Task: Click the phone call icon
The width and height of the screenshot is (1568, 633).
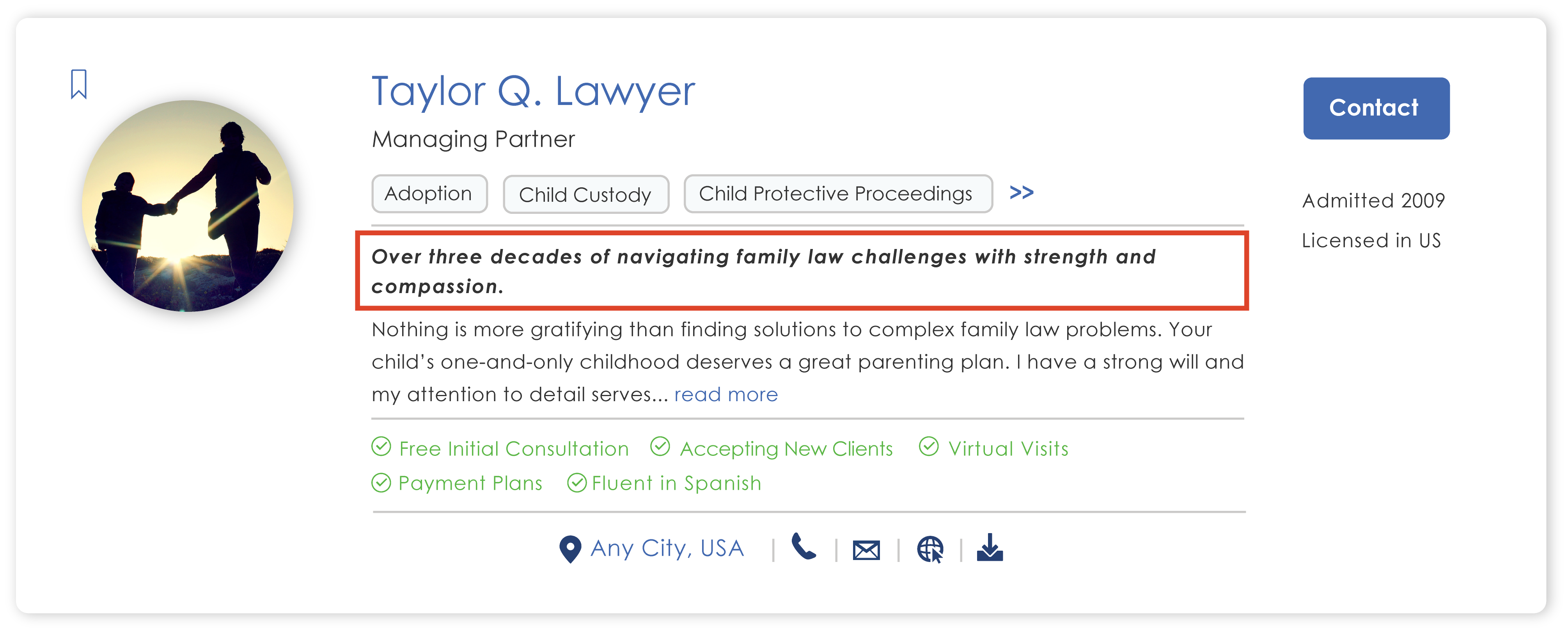Action: pos(804,546)
